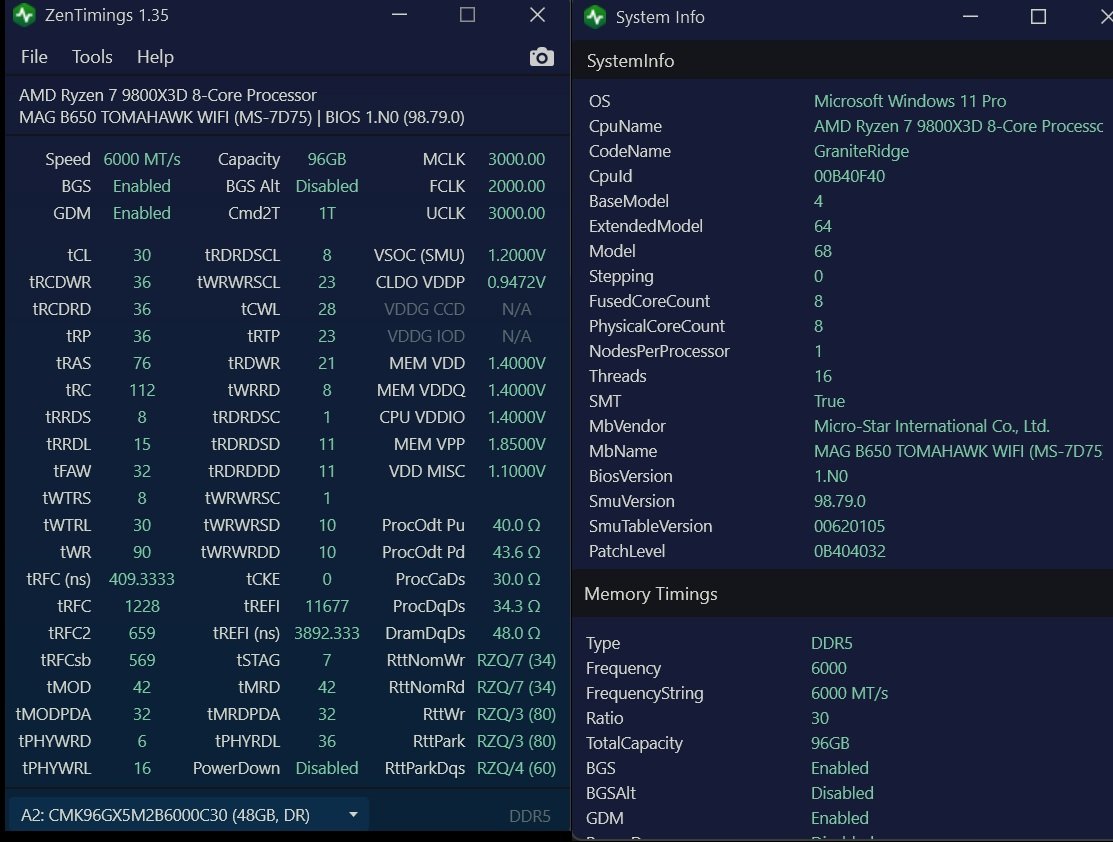Click the RttParkDqs value RZQ/4 (60)
This screenshot has width=1113, height=842.
(x=516, y=768)
